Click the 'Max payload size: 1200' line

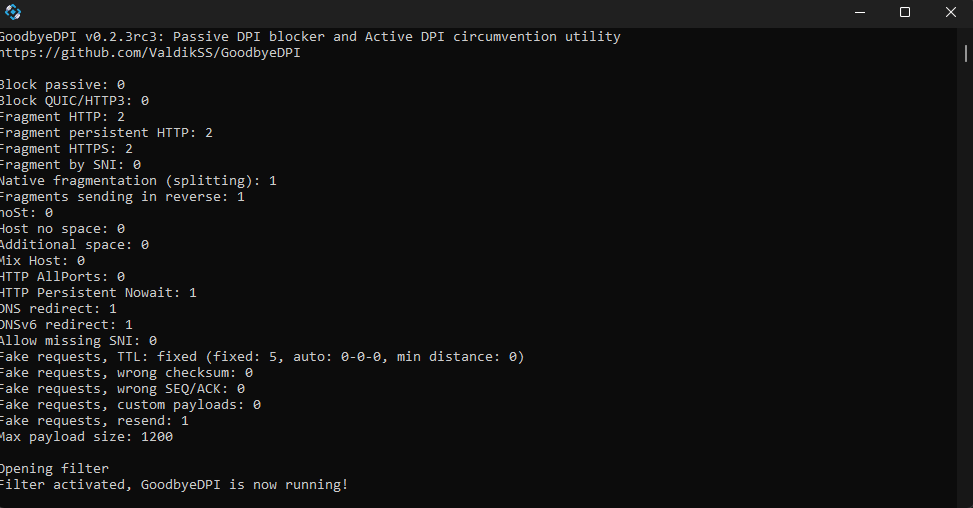(86, 437)
